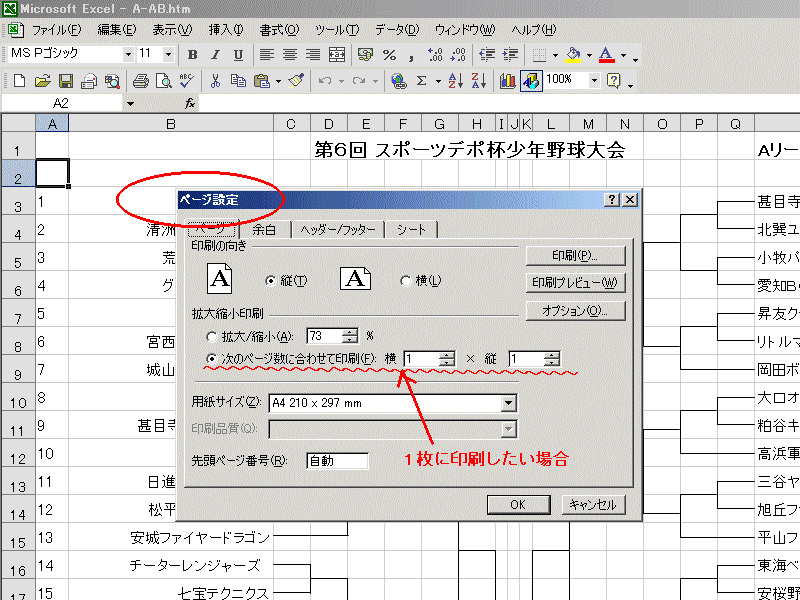This screenshot has height=600, width=800.
Task: Sort descending Z to A
Action: point(479,81)
